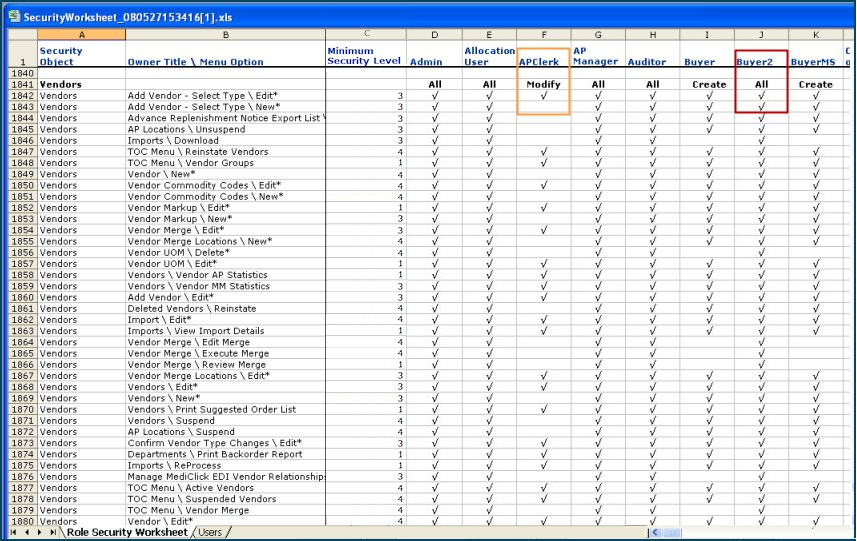
Task: Click the APClerk column header link
Action: [538, 62]
